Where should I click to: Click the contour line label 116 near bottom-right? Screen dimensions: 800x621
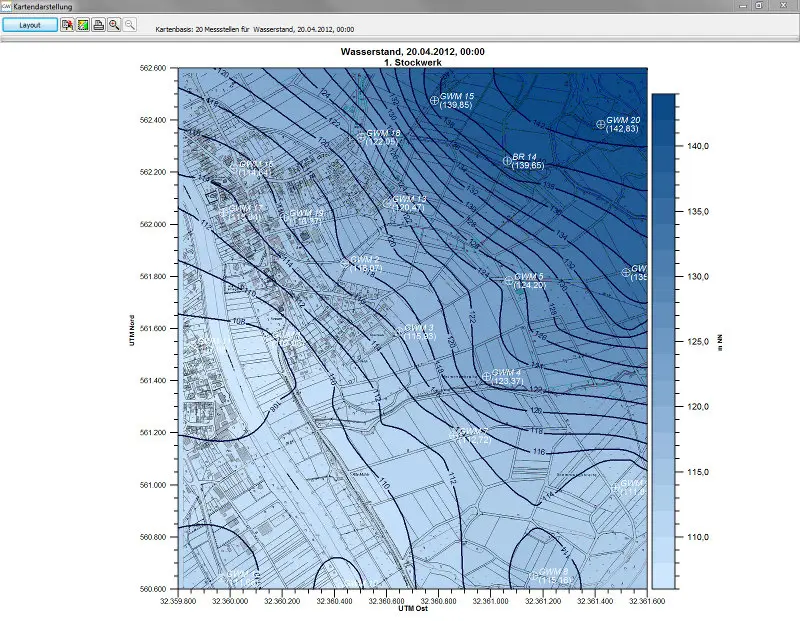tap(539, 452)
